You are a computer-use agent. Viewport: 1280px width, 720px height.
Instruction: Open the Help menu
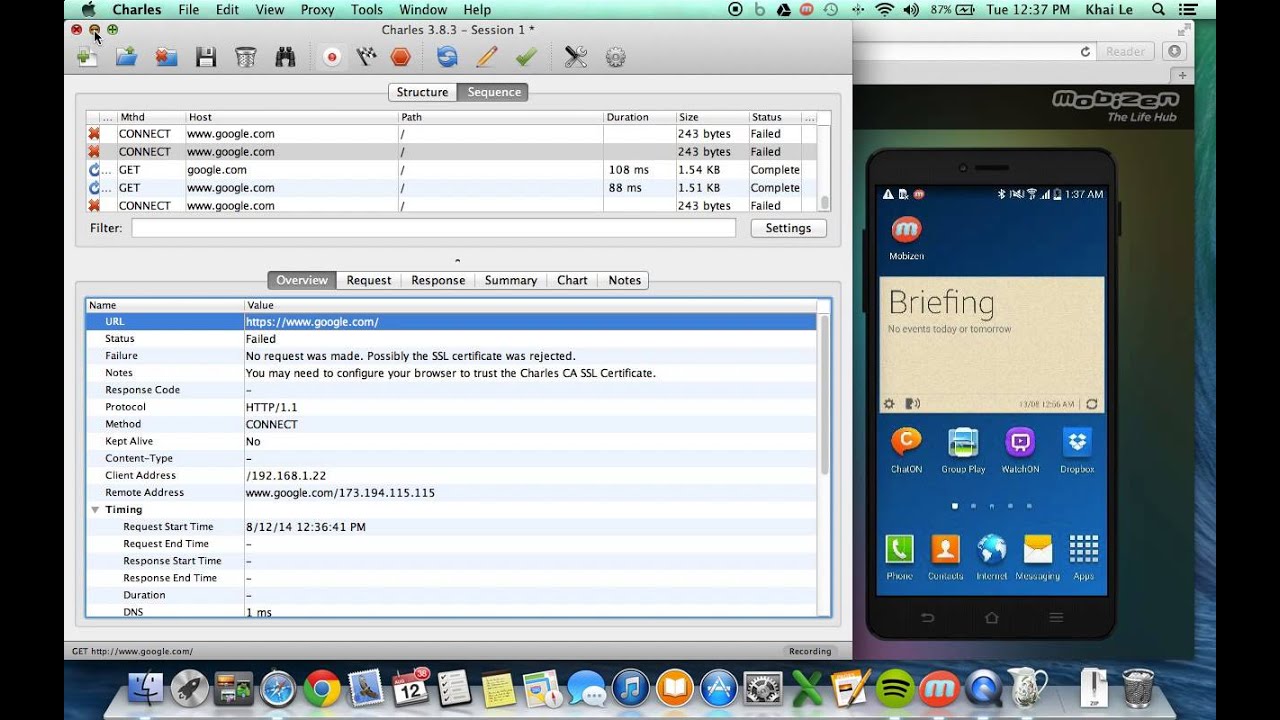[x=477, y=9]
